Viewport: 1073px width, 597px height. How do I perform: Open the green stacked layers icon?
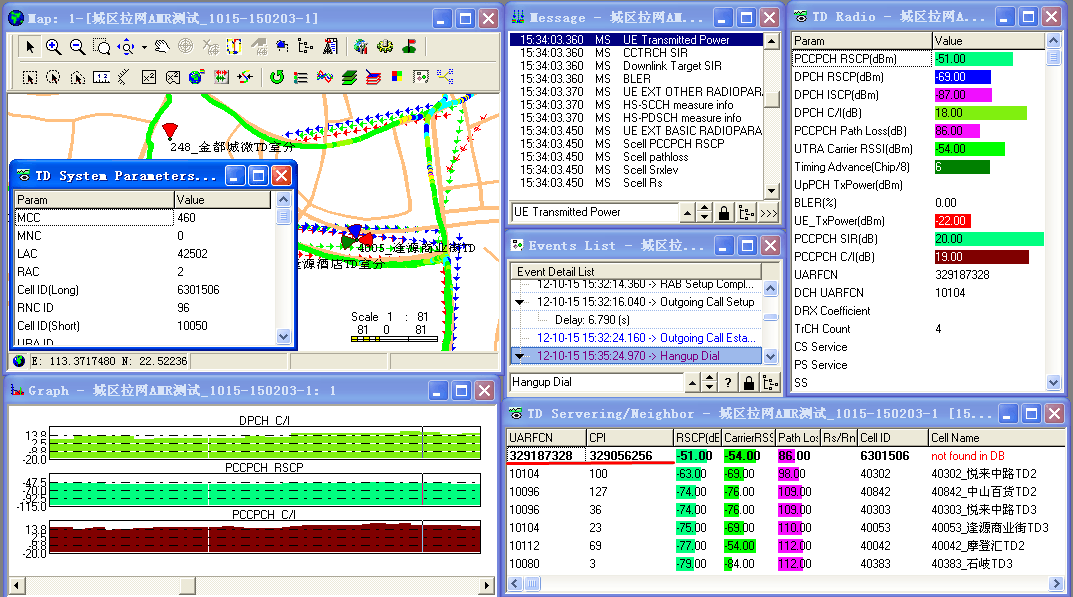(x=349, y=77)
